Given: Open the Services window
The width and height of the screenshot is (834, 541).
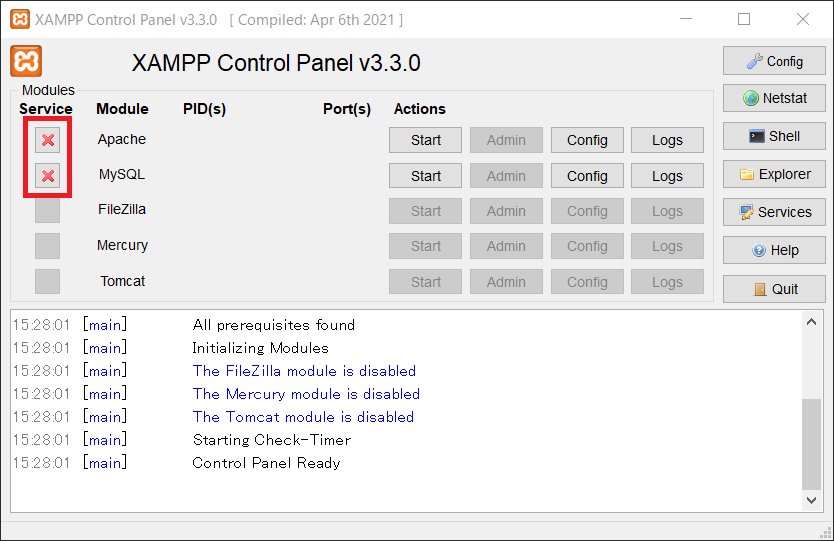Looking at the screenshot, I should pyautogui.click(x=774, y=212).
